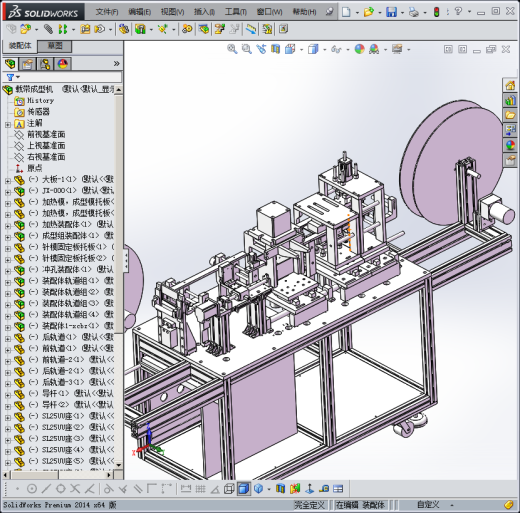
Task: Open Appearances tab in task pane
Action: tap(510, 145)
